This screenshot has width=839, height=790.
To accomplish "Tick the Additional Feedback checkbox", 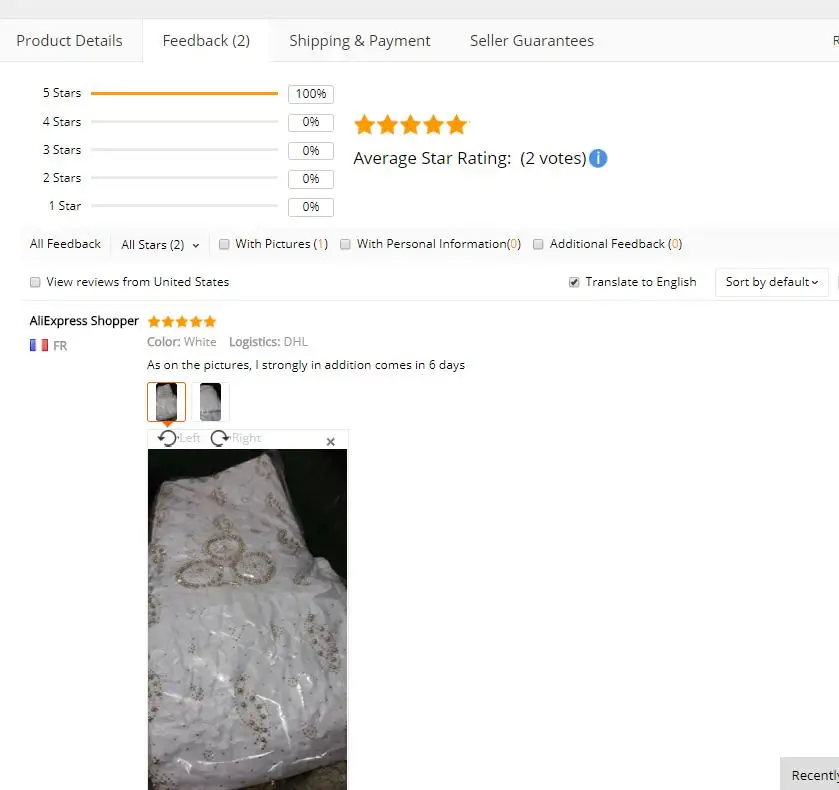I will click(x=538, y=244).
